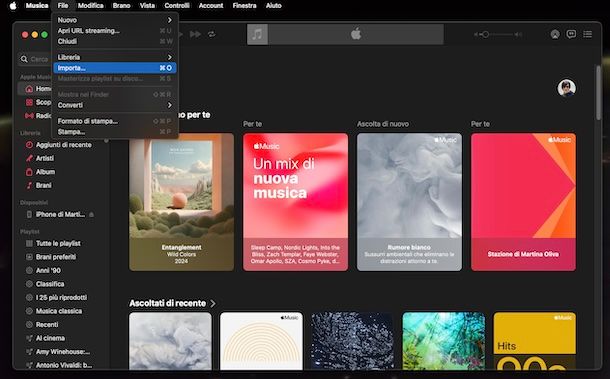Open Stazione di Martina Oliva card
Image resolution: width=610 pixels, height=379 pixels.
[x=523, y=202]
